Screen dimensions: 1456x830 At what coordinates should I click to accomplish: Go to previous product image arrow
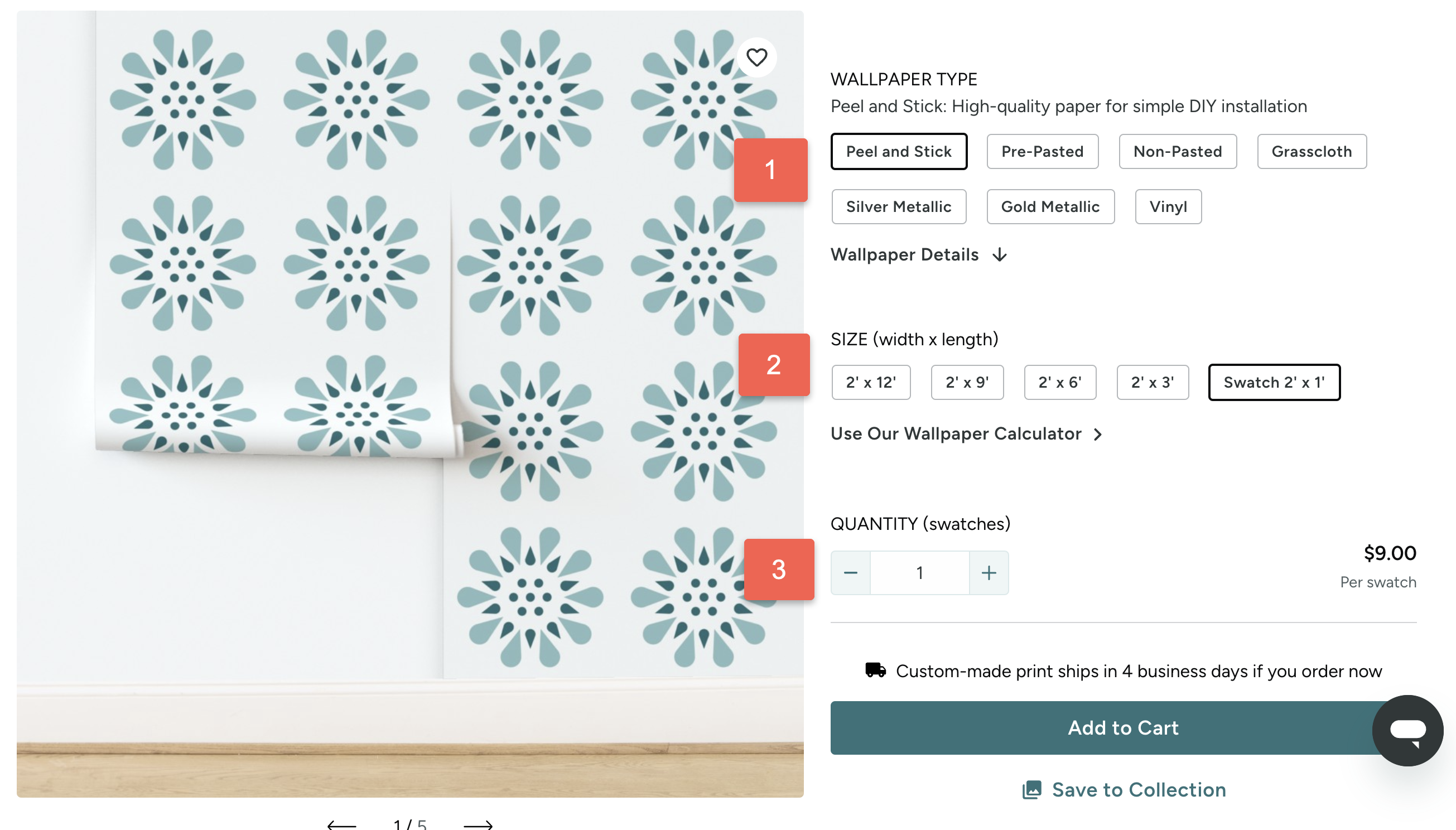pyautogui.click(x=341, y=824)
